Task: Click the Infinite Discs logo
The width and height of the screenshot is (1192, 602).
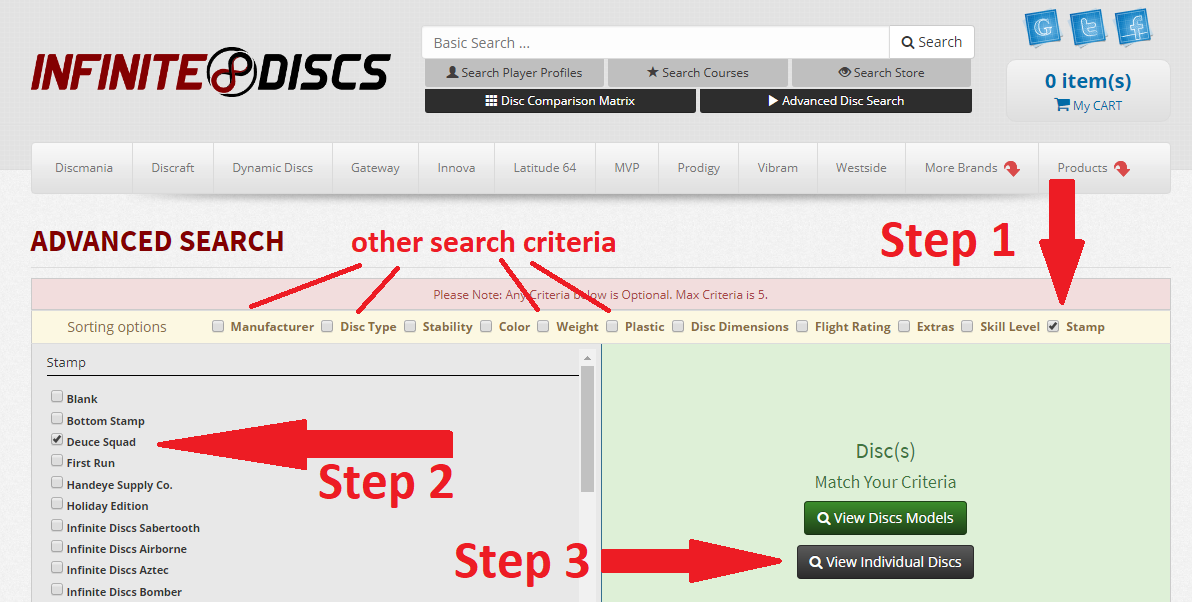Action: coord(211,72)
